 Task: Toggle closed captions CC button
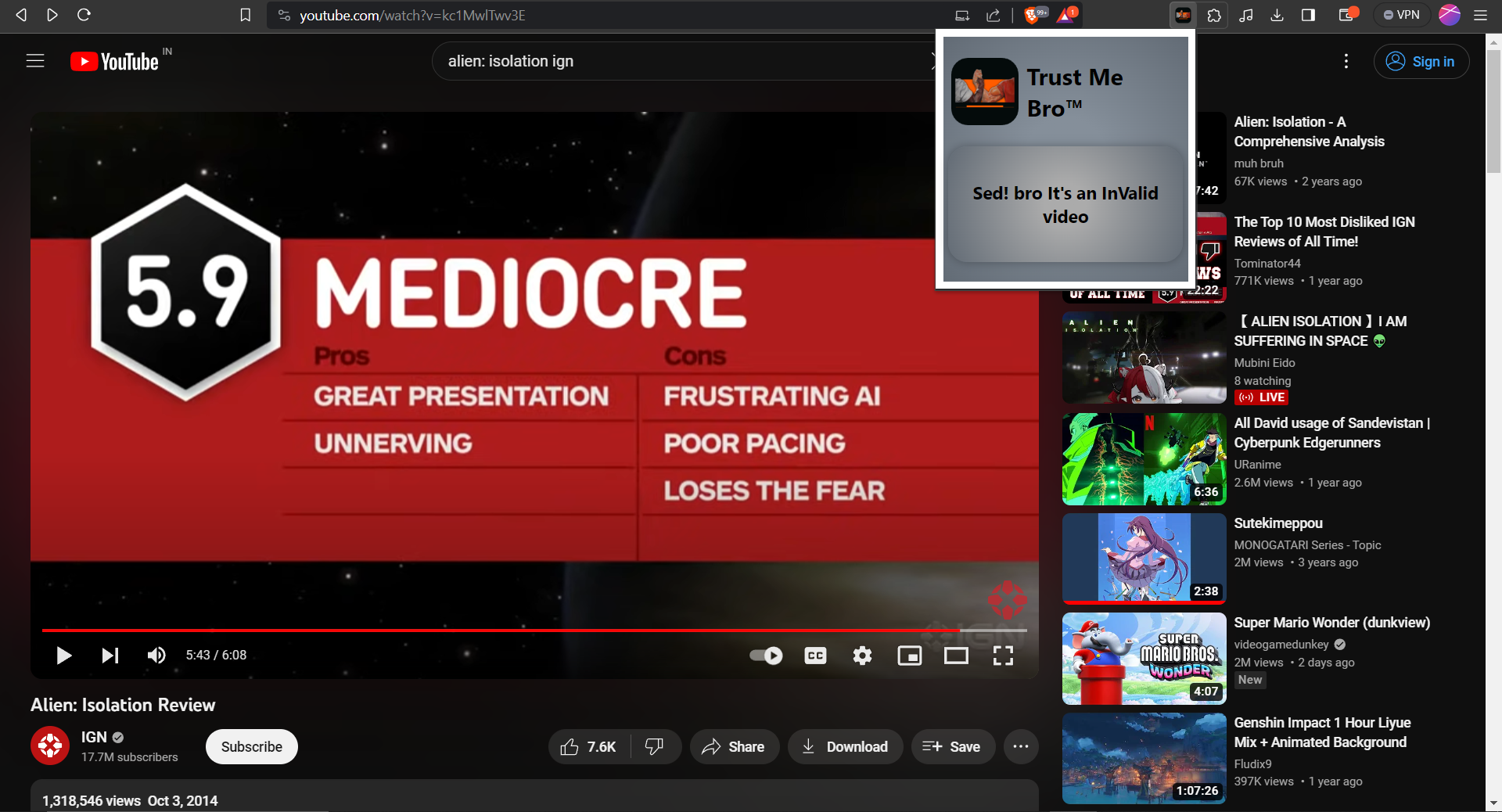[815, 656]
